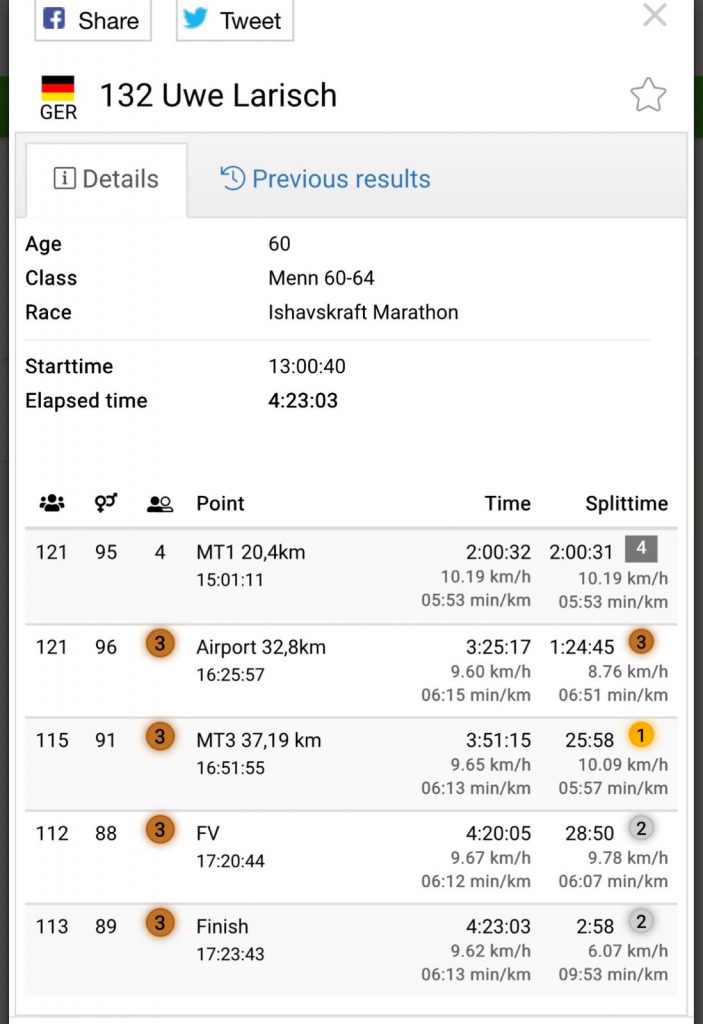Screen dimensions: 703x1024
Task: Click the class placement icon header
Action: click(159, 503)
